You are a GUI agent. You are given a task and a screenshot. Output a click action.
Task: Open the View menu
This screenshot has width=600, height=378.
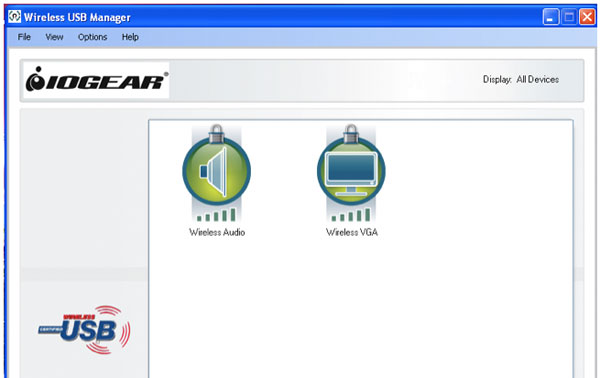click(x=54, y=37)
